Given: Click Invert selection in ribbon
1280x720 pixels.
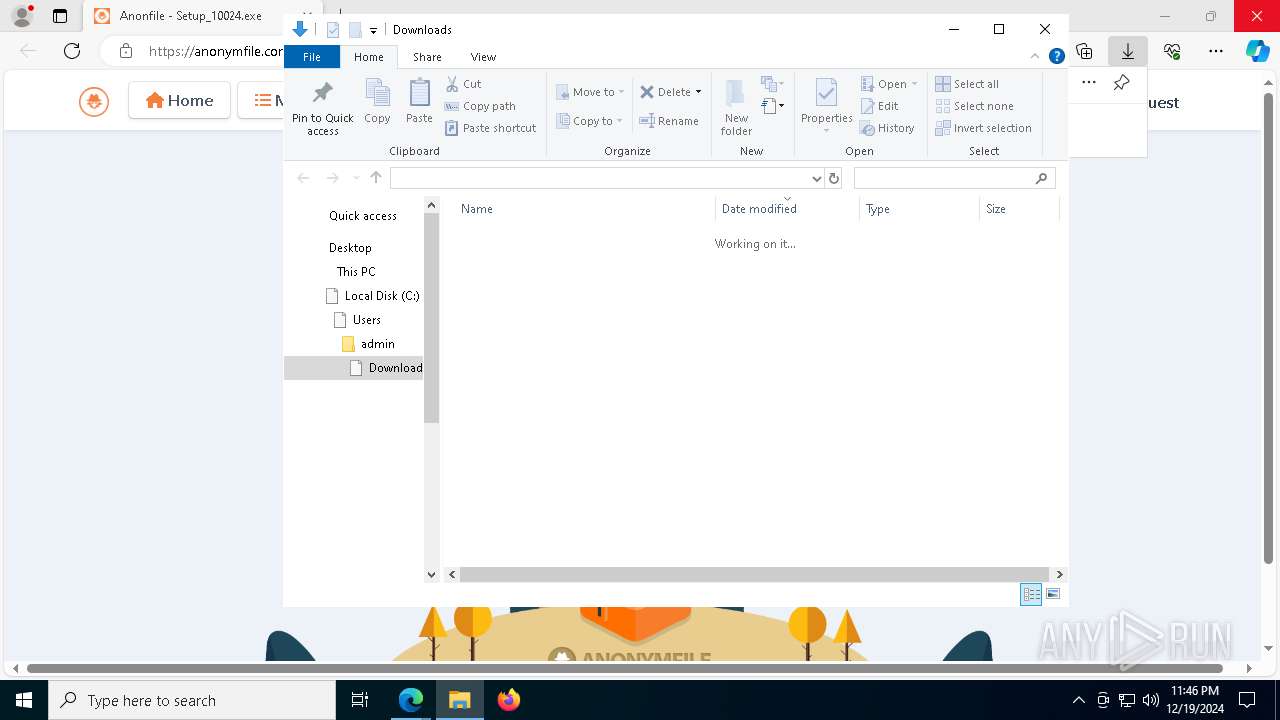Looking at the screenshot, I should 983,128.
